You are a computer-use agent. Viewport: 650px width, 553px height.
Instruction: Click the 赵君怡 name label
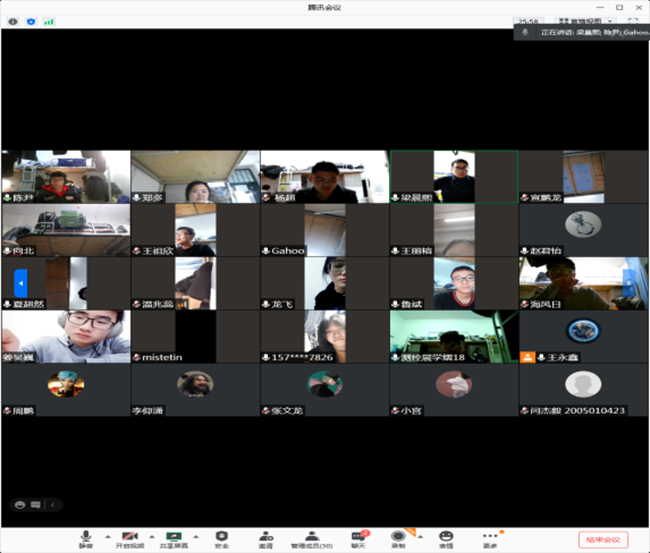pos(546,251)
